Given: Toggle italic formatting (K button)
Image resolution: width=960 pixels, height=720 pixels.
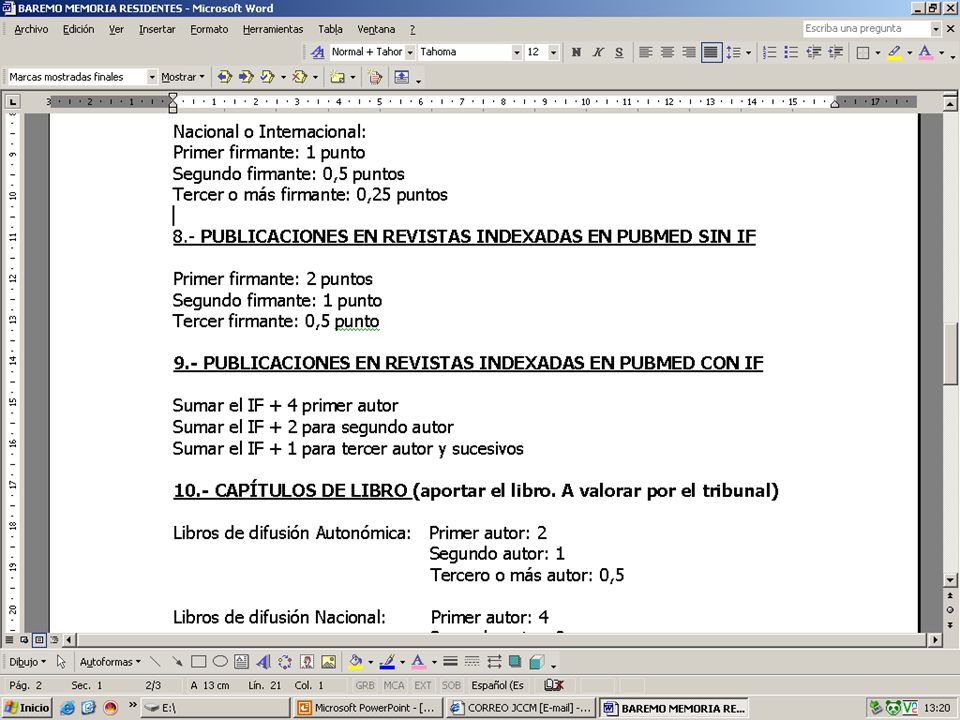Looking at the screenshot, I should coord(598,52).
